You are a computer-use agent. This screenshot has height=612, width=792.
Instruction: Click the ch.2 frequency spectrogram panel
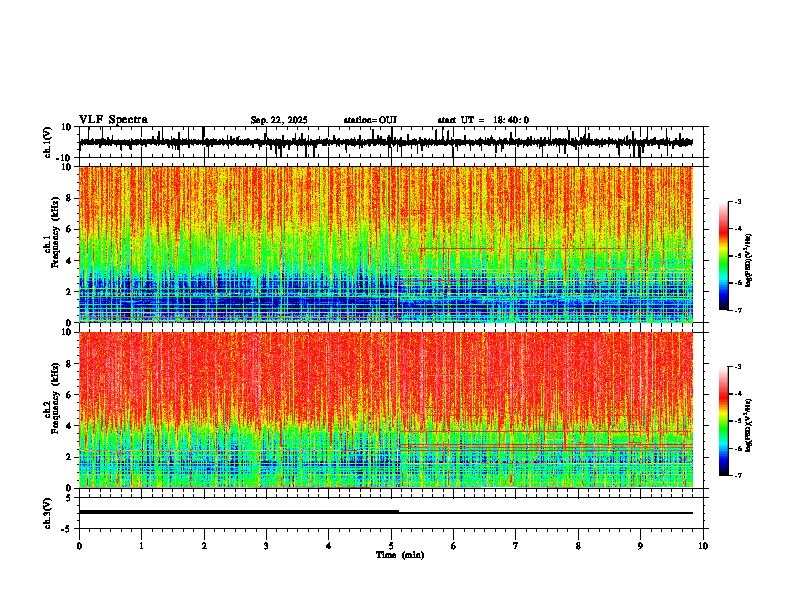click(385, 410)
